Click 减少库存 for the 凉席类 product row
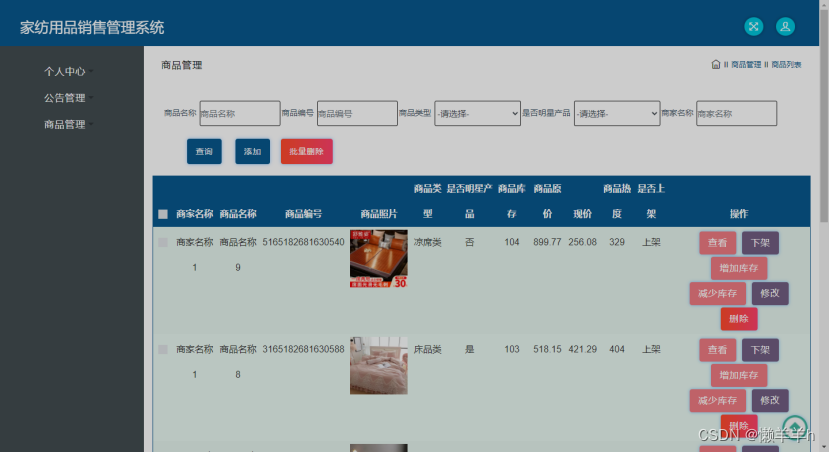This screenshot has width=830, height=453. tap(717, 294)
